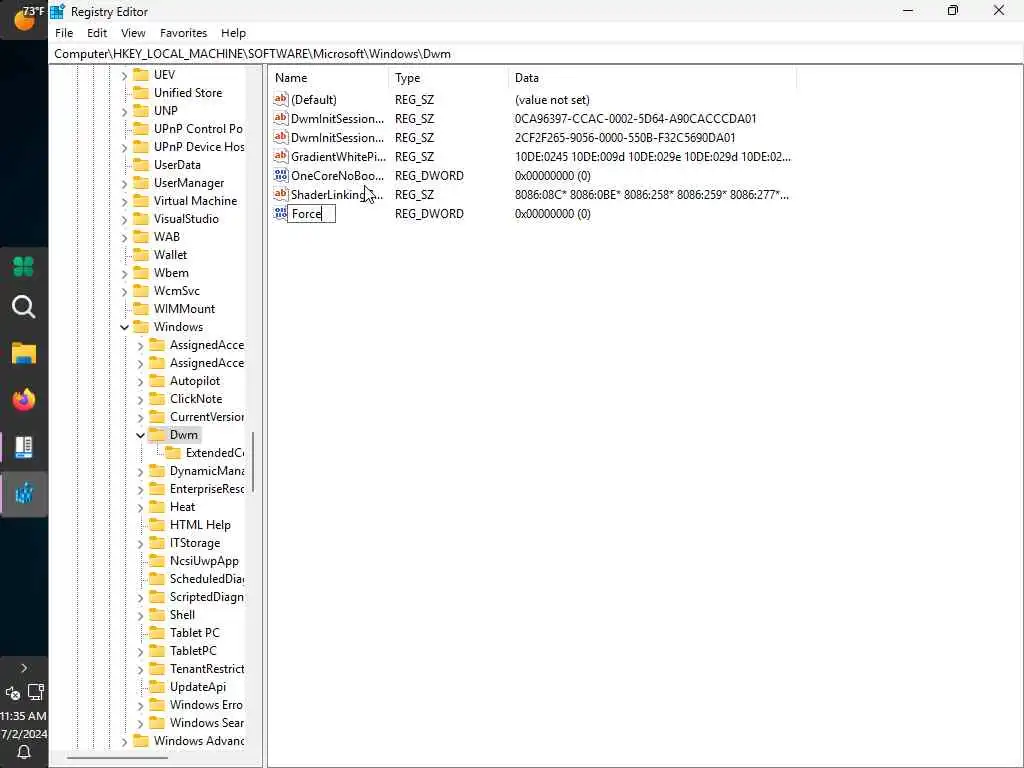Viewport: 1024px width, 768px height.
Task: Show hidden tray icons chevron
Action: pyautogui.click(x=24, y=668)
